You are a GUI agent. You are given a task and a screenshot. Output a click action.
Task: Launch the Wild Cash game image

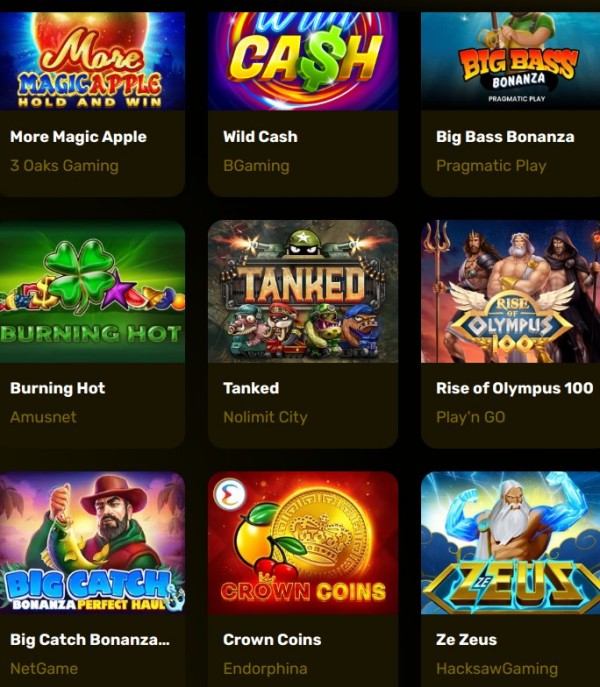click(303, 61)
